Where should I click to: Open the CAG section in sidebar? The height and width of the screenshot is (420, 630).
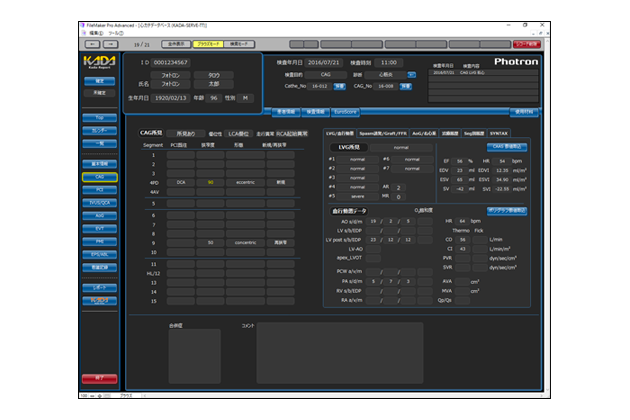point(99,176)
